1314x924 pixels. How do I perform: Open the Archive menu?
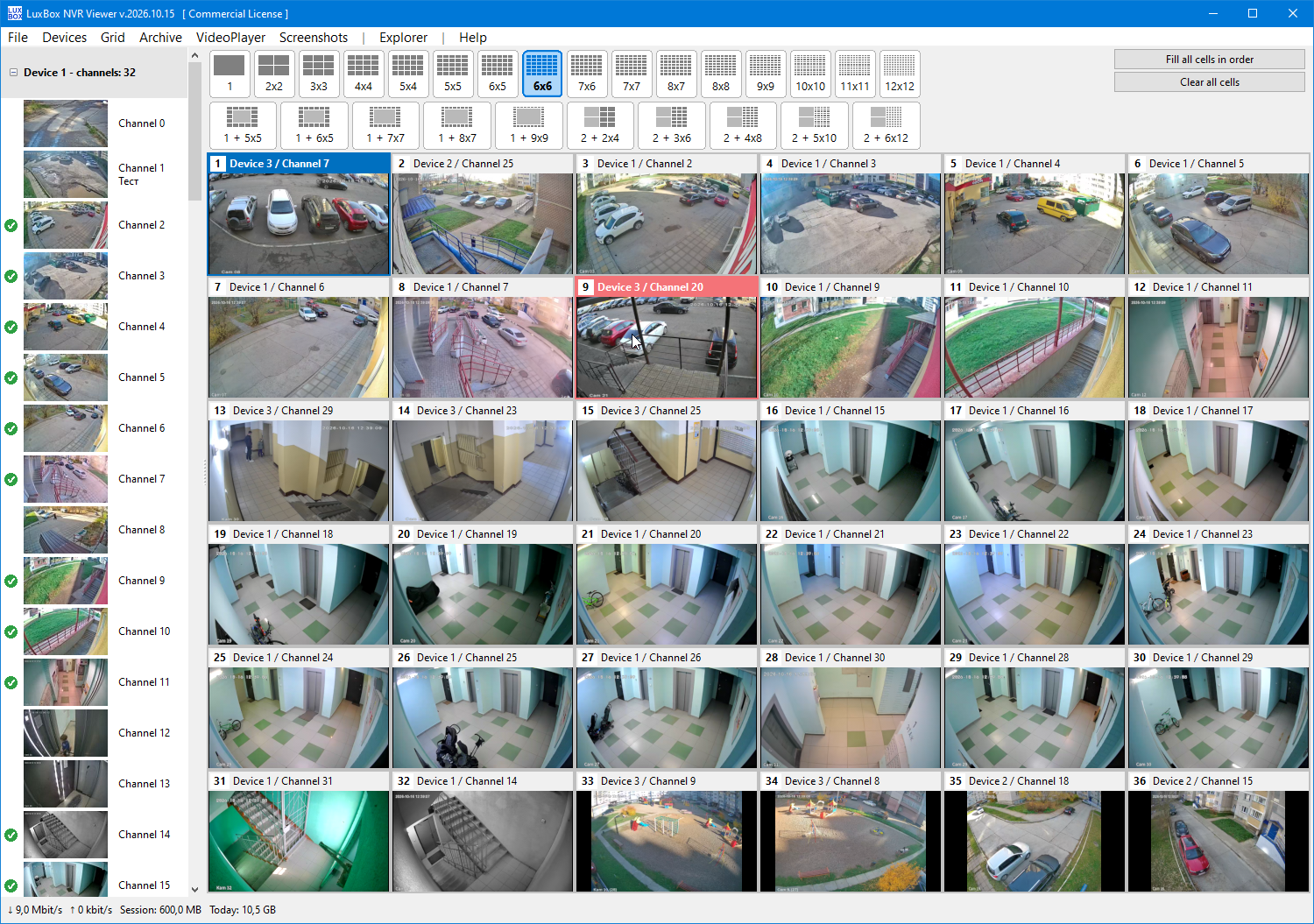point(161,38)
